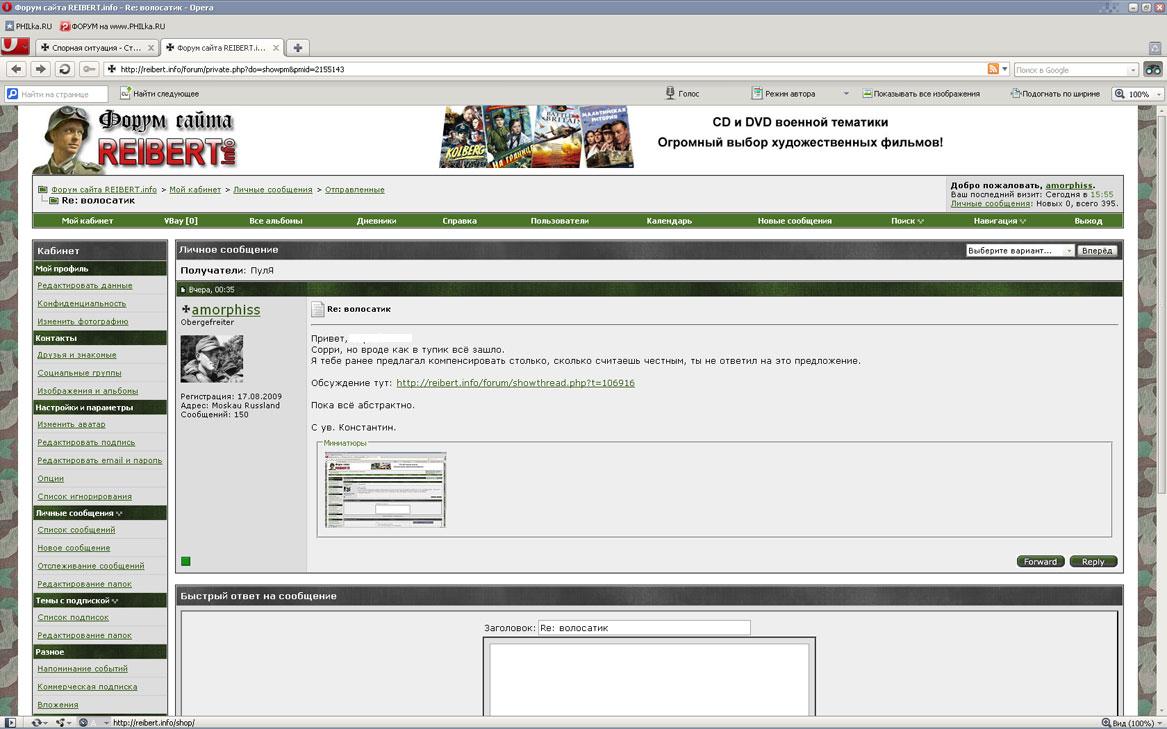Click the closed tabs trash icon
Viewport: 1167px width, 729px height.
coord(1154,47)
